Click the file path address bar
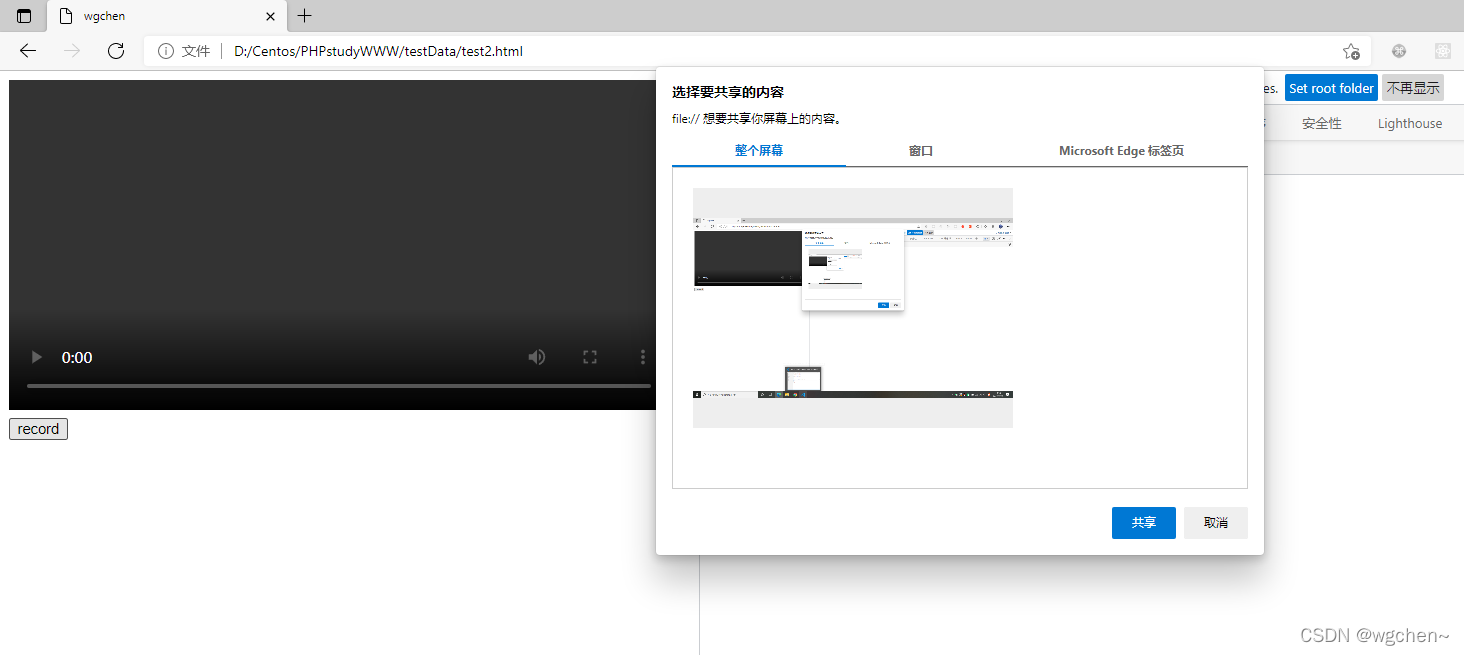Screen dimensions: 1464x655 (x=755, y=51)
